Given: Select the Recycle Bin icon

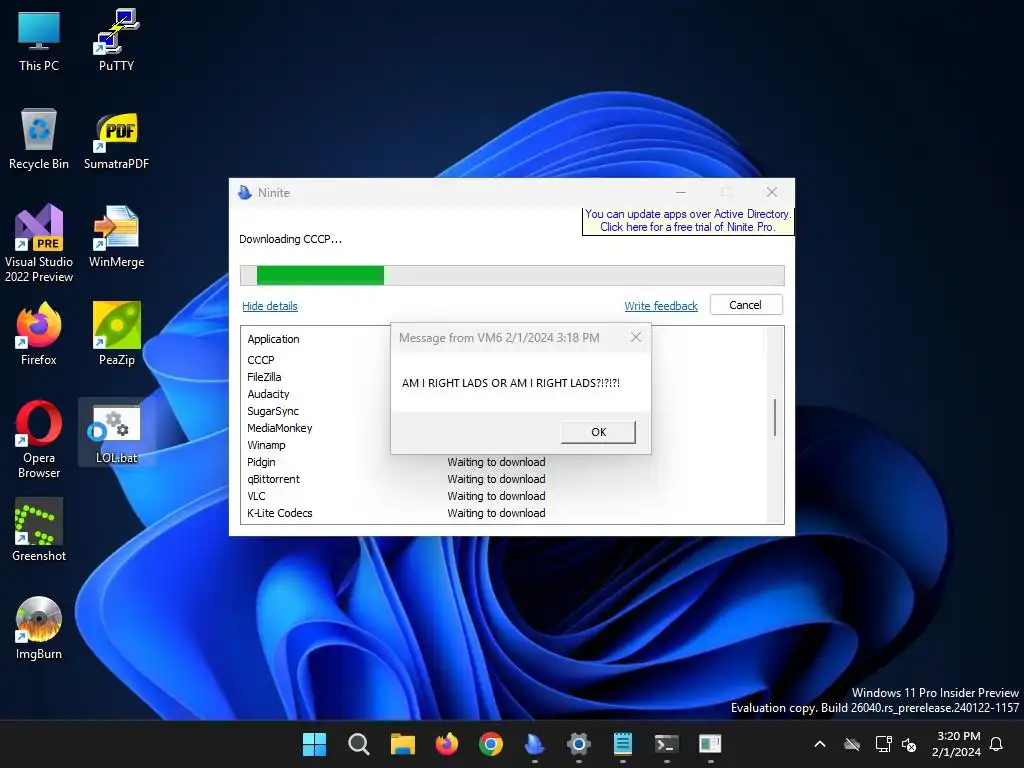Looking at the screenshot, I should [39, 139].
